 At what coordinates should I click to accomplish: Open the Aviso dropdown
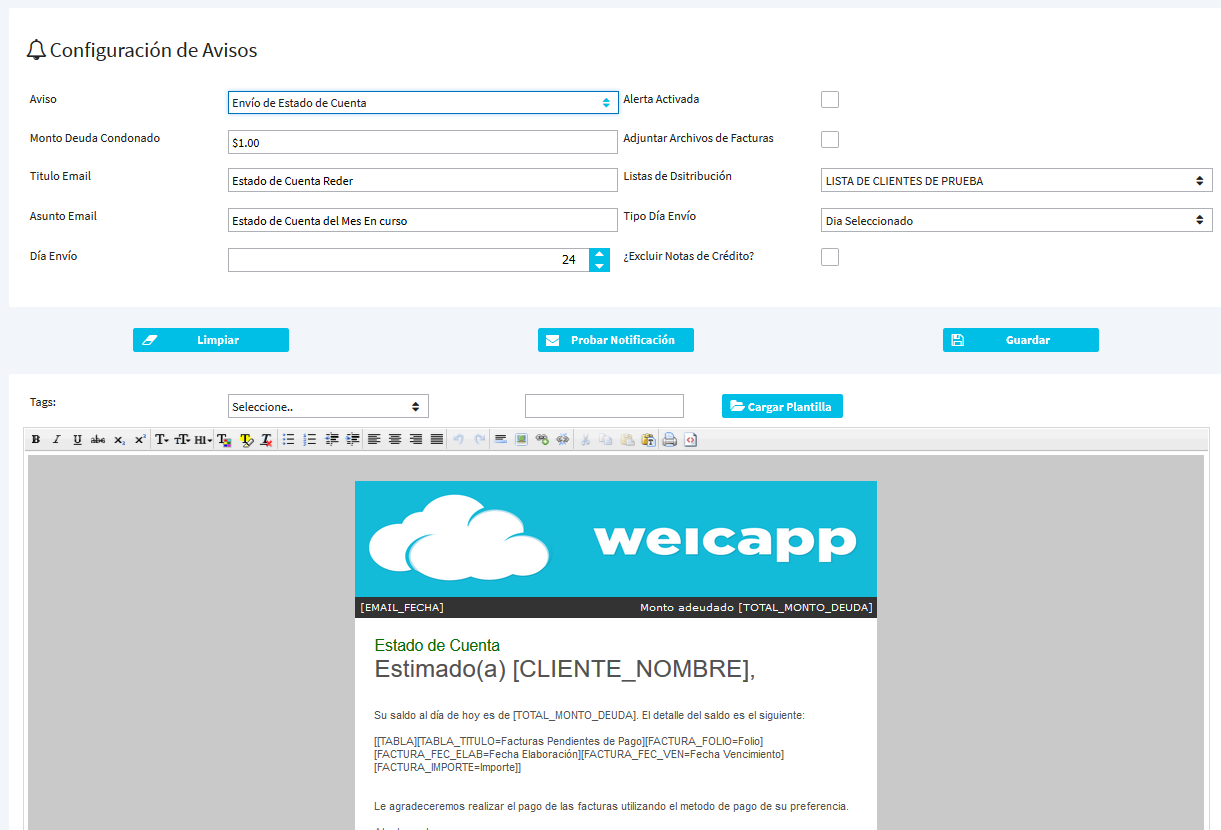point(422,103)
